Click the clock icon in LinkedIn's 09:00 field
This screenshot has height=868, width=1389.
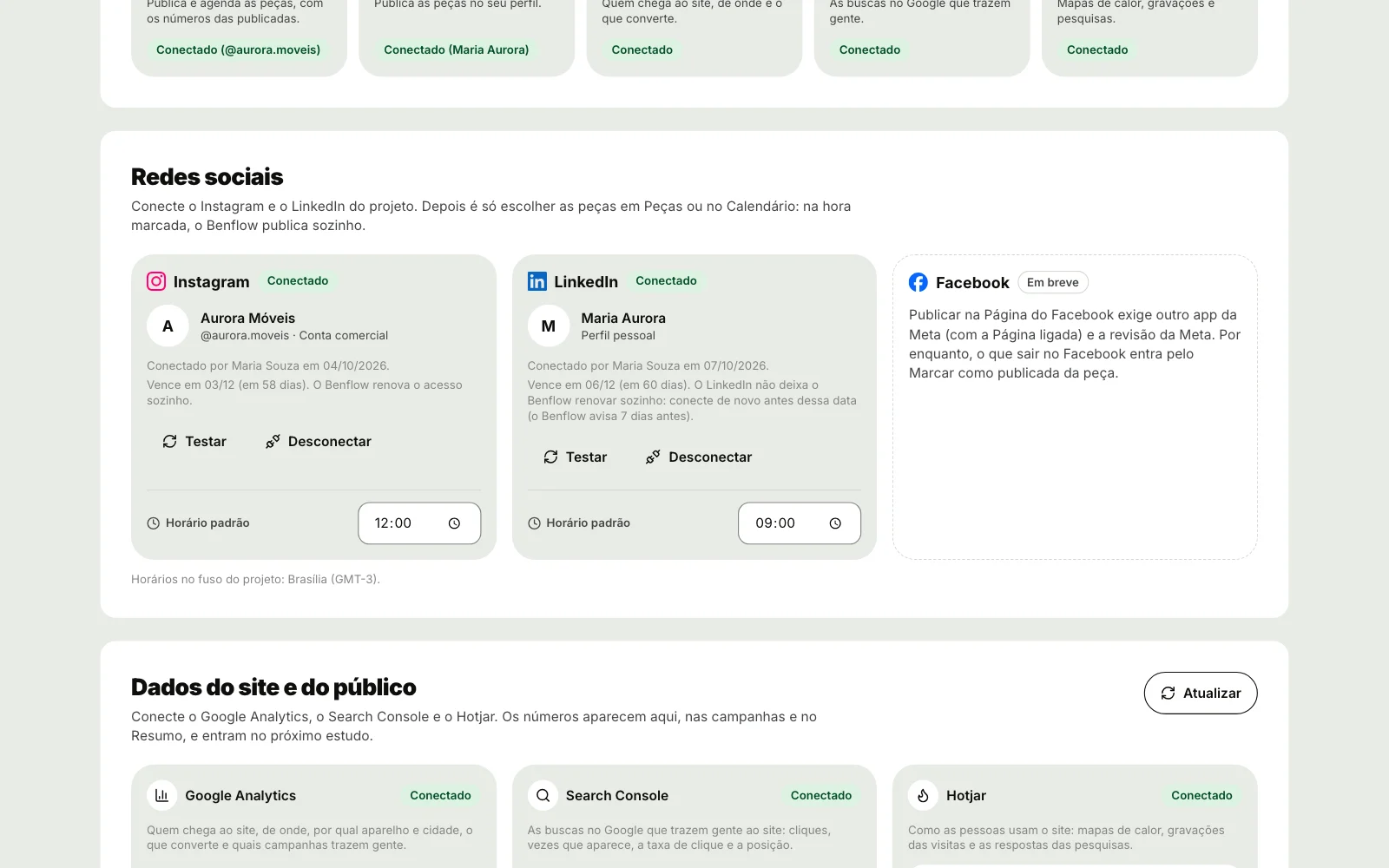coord(835,523)
